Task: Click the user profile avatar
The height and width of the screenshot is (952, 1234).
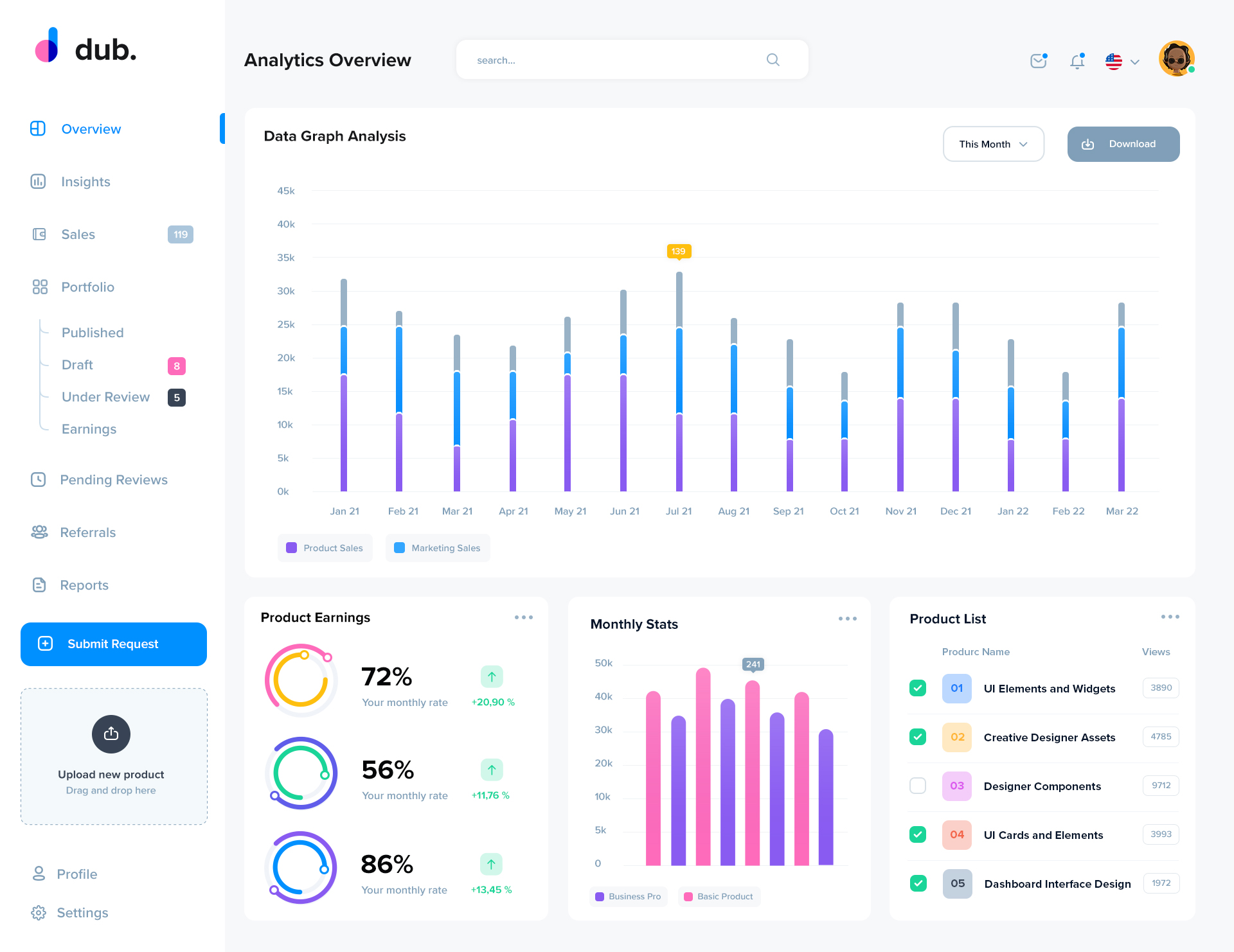Action: 1176,59
